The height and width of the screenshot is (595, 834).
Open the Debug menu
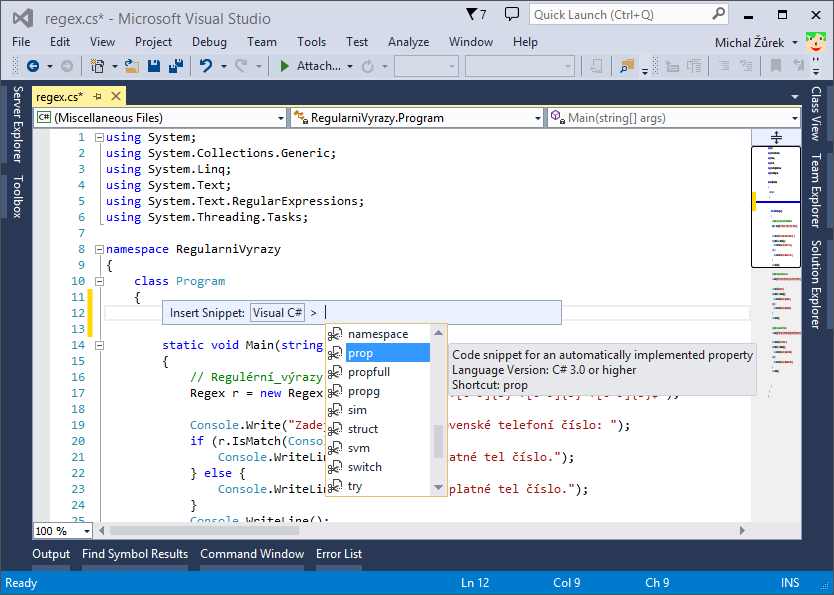coord(209,42)
